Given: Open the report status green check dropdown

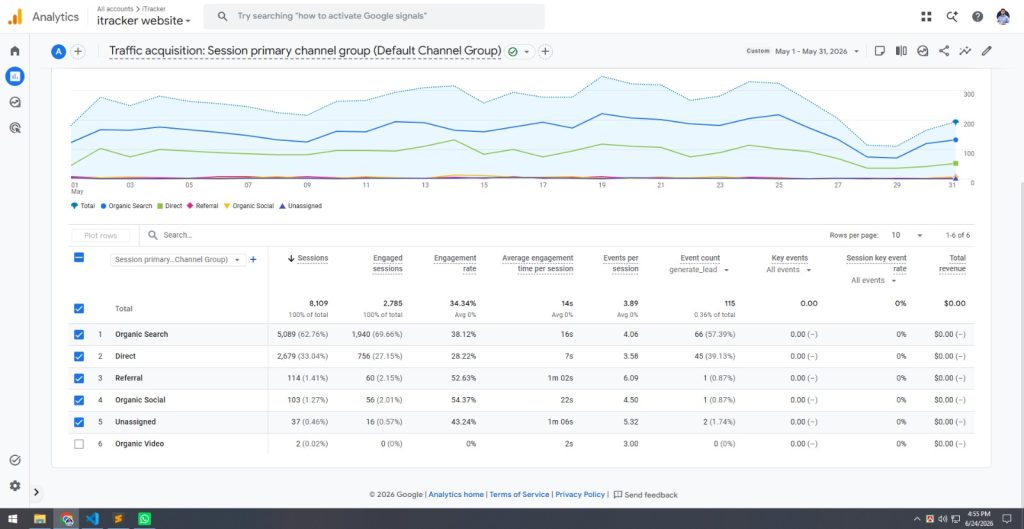Looking at the screenshot, I should (519, 52).
